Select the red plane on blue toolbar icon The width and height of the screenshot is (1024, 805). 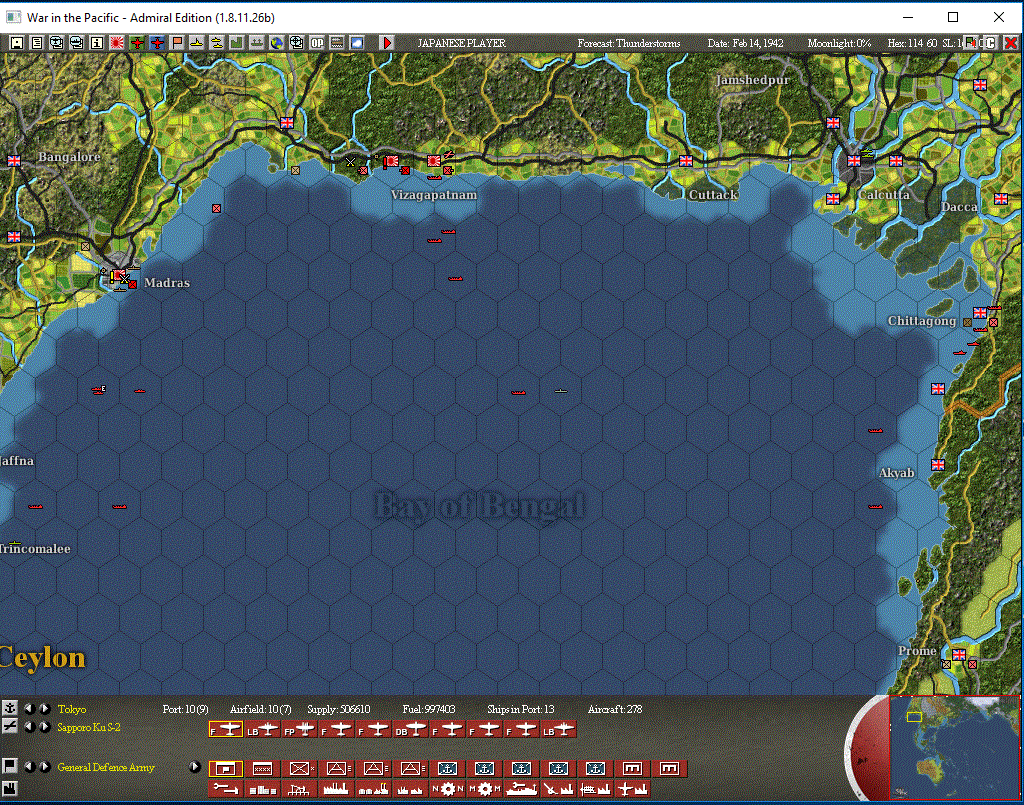pos(157,43)
